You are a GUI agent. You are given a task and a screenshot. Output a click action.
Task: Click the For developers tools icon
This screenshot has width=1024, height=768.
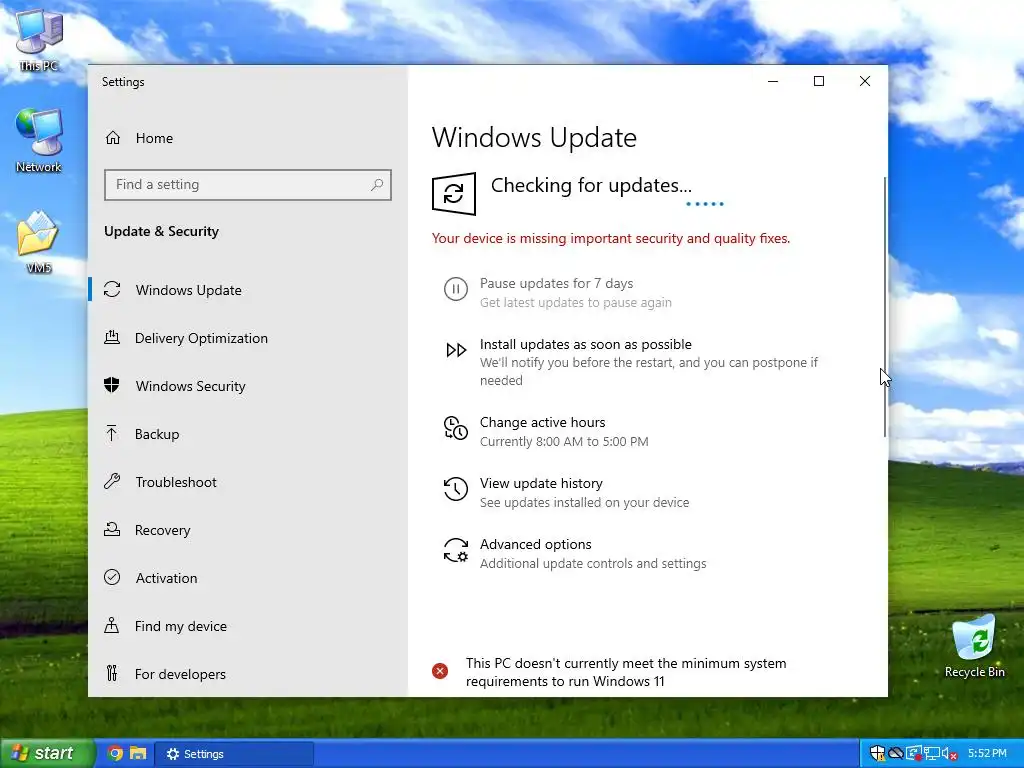pyautogui.click(x=112, y=673)
